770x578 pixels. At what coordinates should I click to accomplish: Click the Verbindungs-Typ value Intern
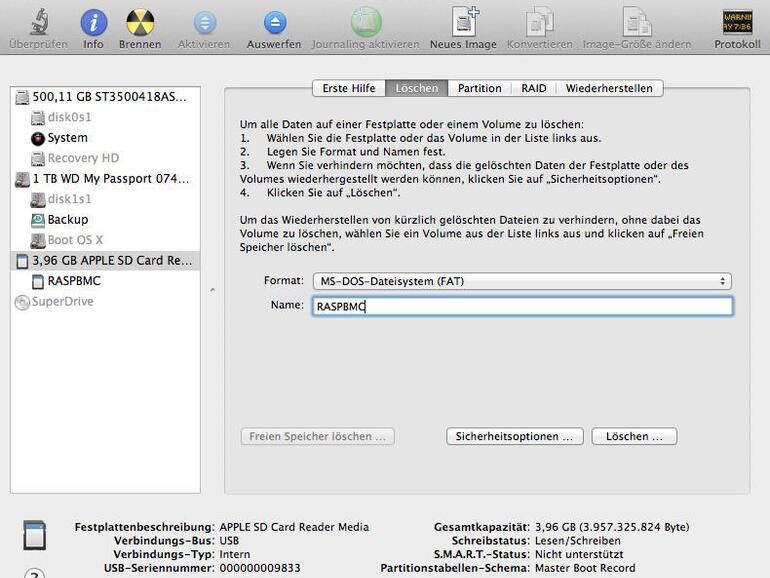235,554
